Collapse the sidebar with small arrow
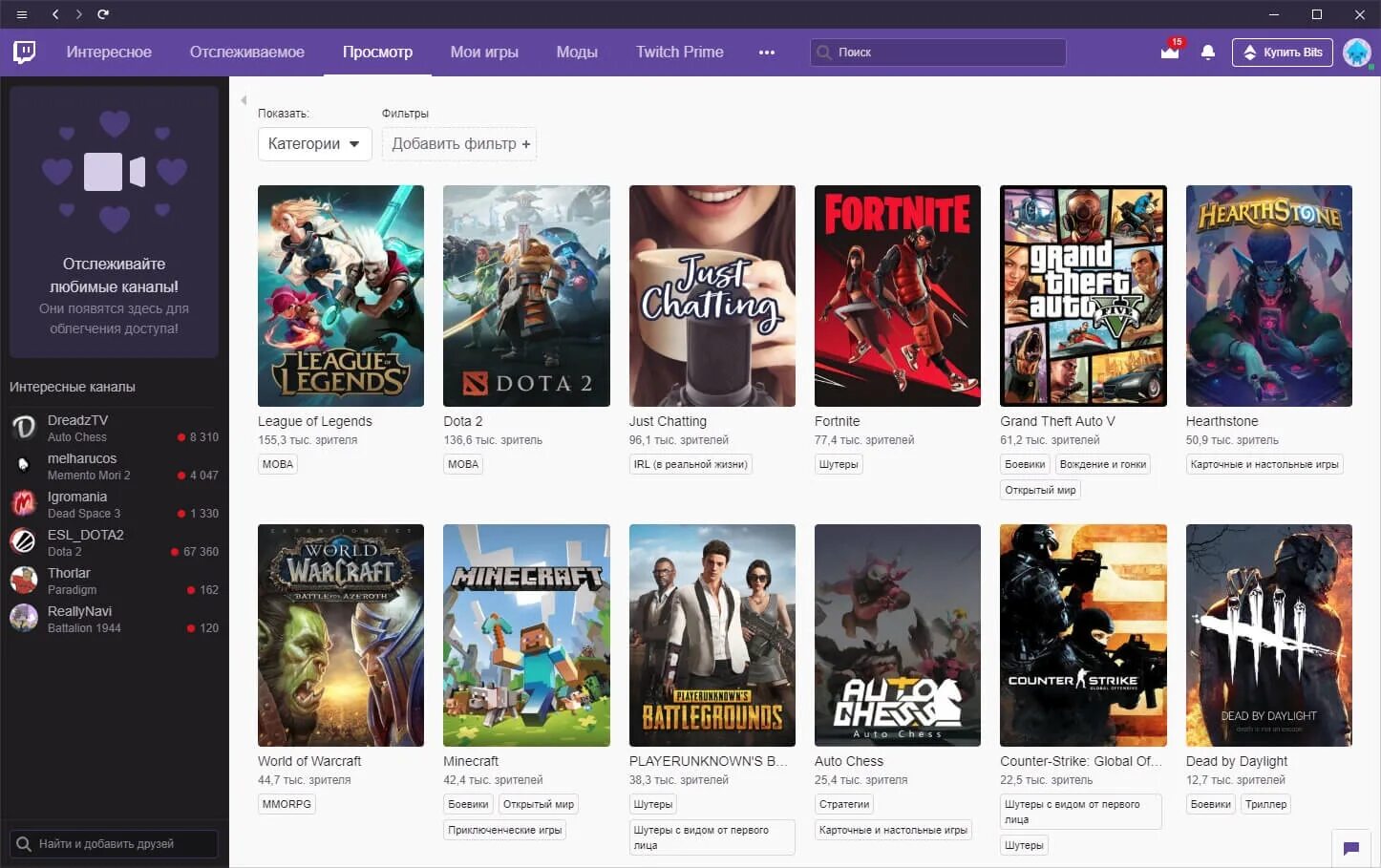This screenshot has height=868, width=1381. [244, 99]
